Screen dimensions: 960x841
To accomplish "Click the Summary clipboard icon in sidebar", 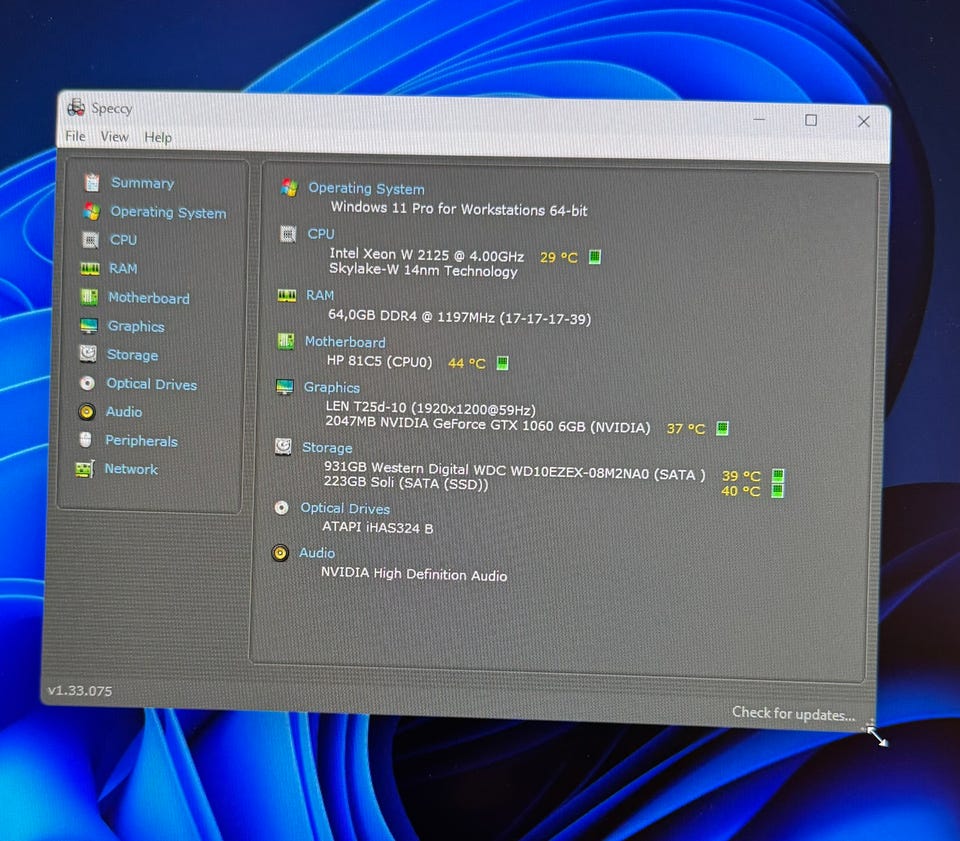I will tap(92, 182).
